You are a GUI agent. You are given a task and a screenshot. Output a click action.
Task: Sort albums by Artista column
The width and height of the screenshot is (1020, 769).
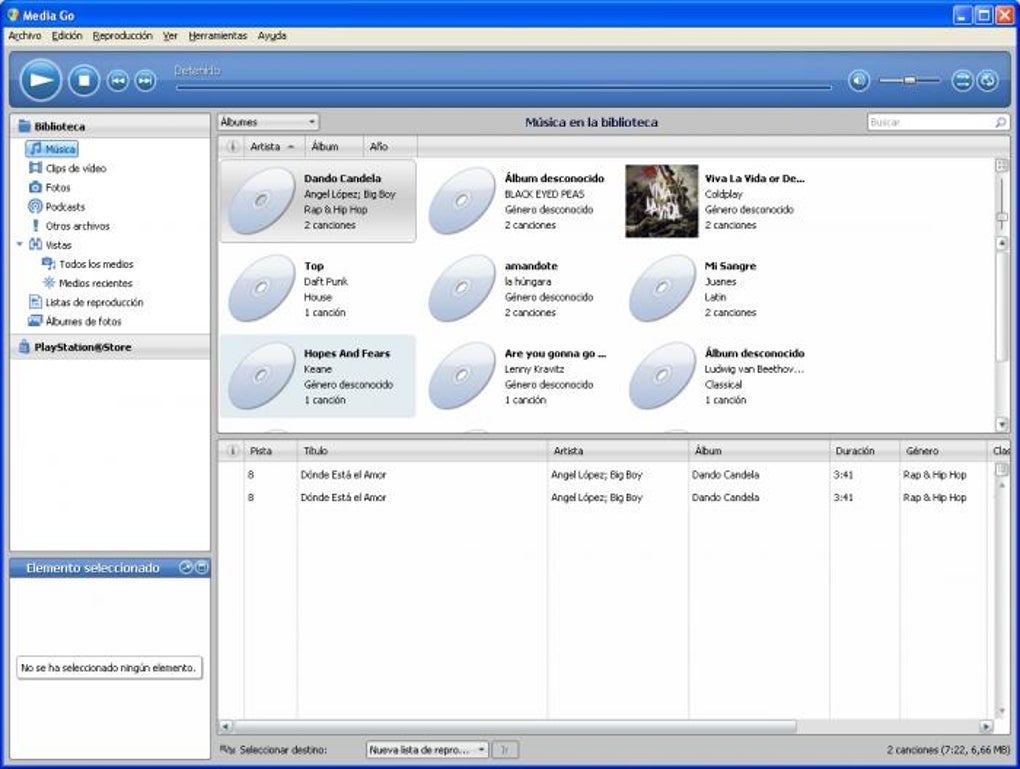point(272,147)
